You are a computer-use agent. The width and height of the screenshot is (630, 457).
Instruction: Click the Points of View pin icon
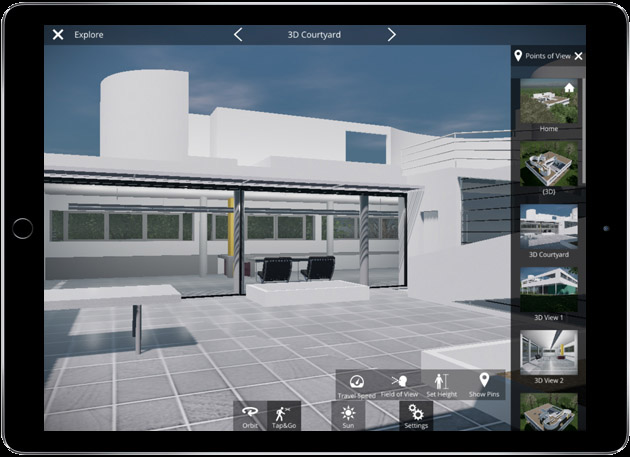518,57
